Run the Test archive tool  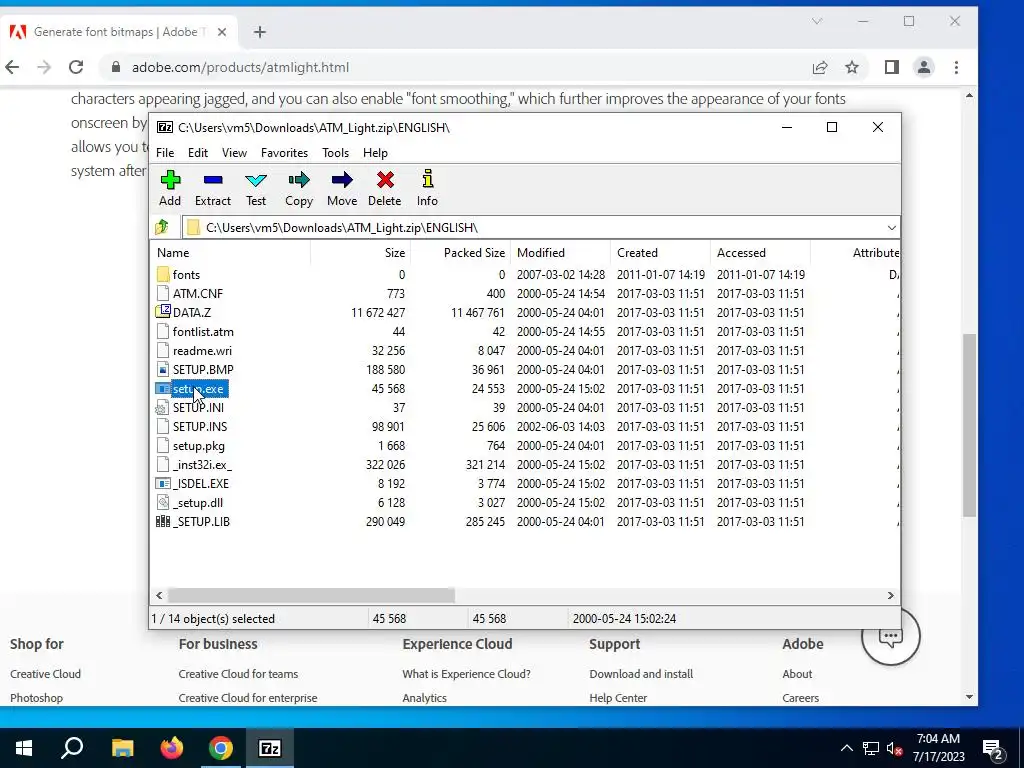pyautogui.click(x=256, y=180)
